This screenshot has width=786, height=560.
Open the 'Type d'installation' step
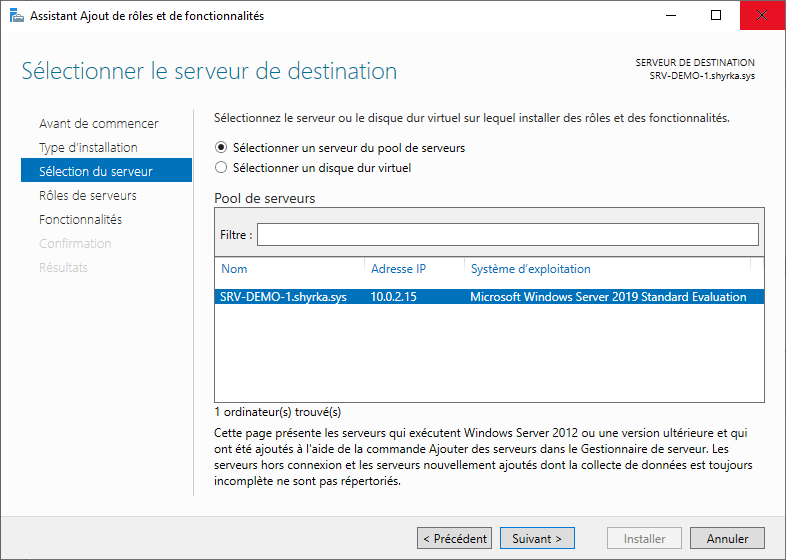88,148
